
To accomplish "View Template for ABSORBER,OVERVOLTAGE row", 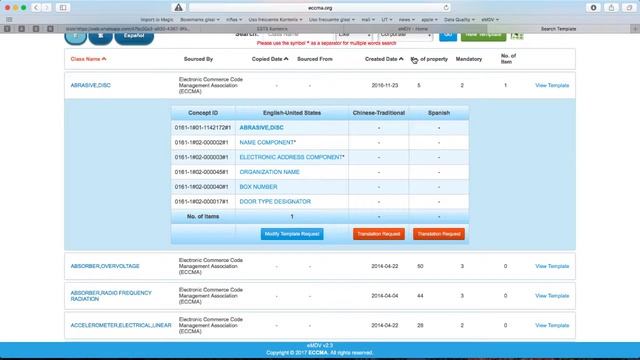I will coord(552,266).
